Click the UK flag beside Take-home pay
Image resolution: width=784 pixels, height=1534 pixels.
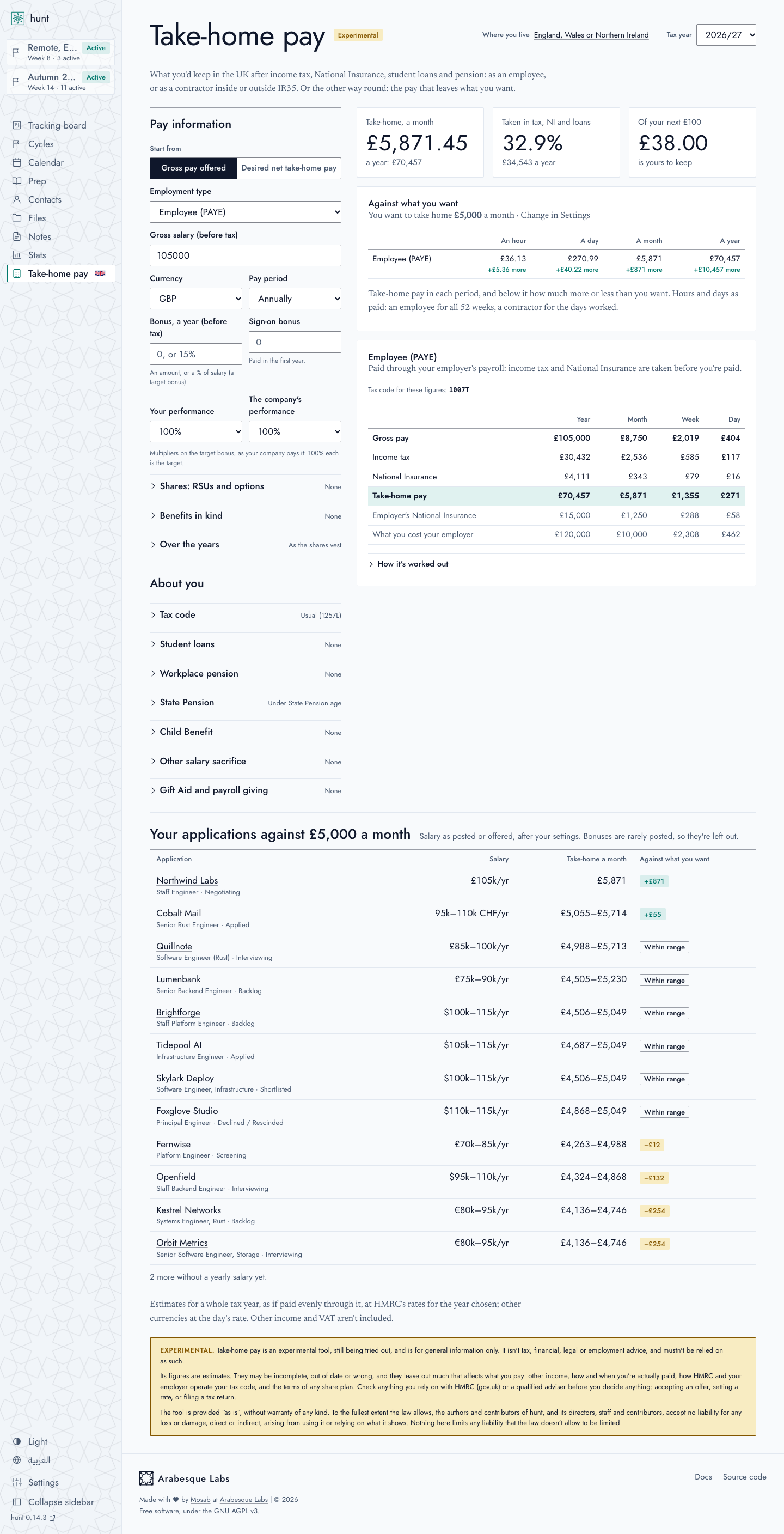(x=100, y=273)
